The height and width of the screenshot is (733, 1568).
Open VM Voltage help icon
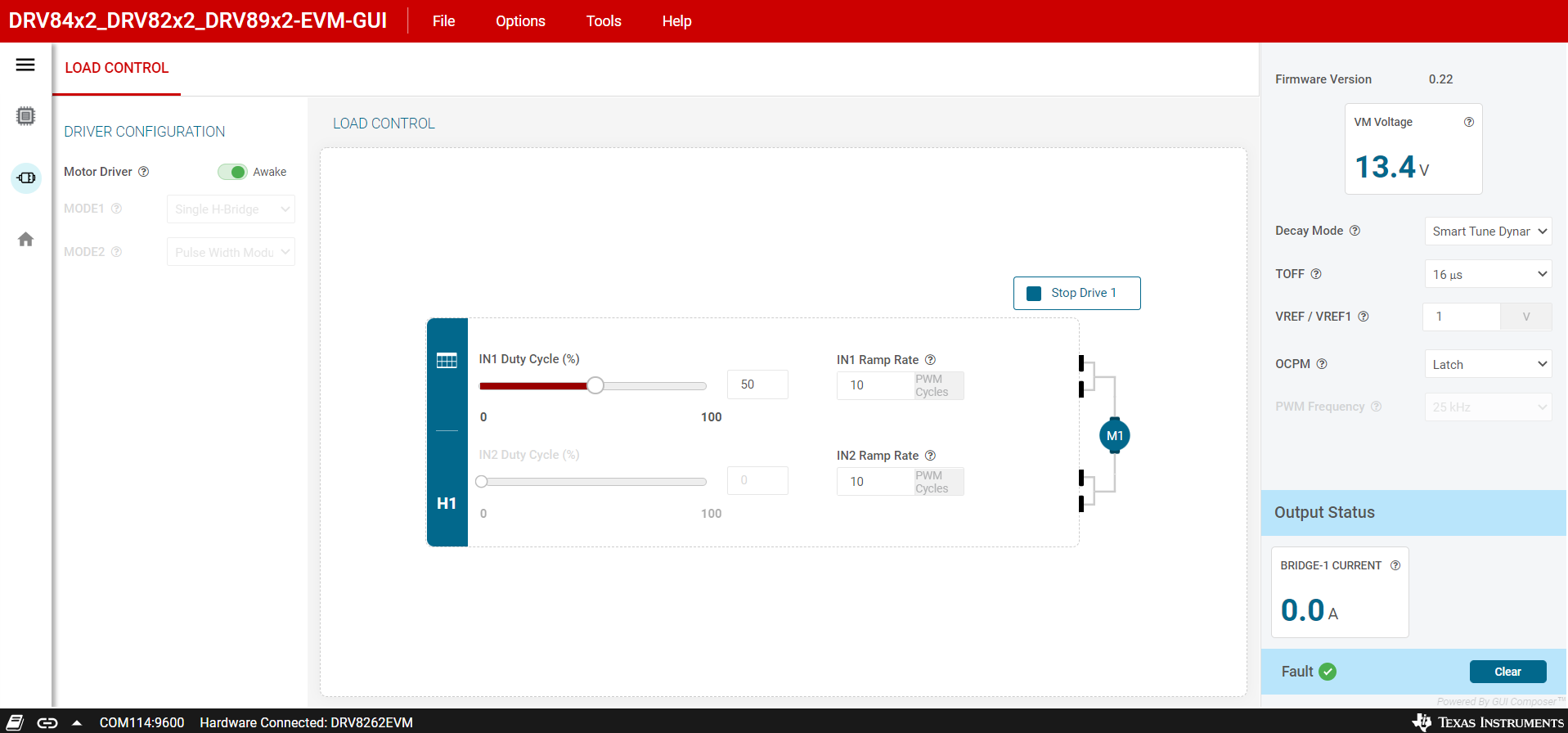pyautogui.click(x=1468, y=122)
